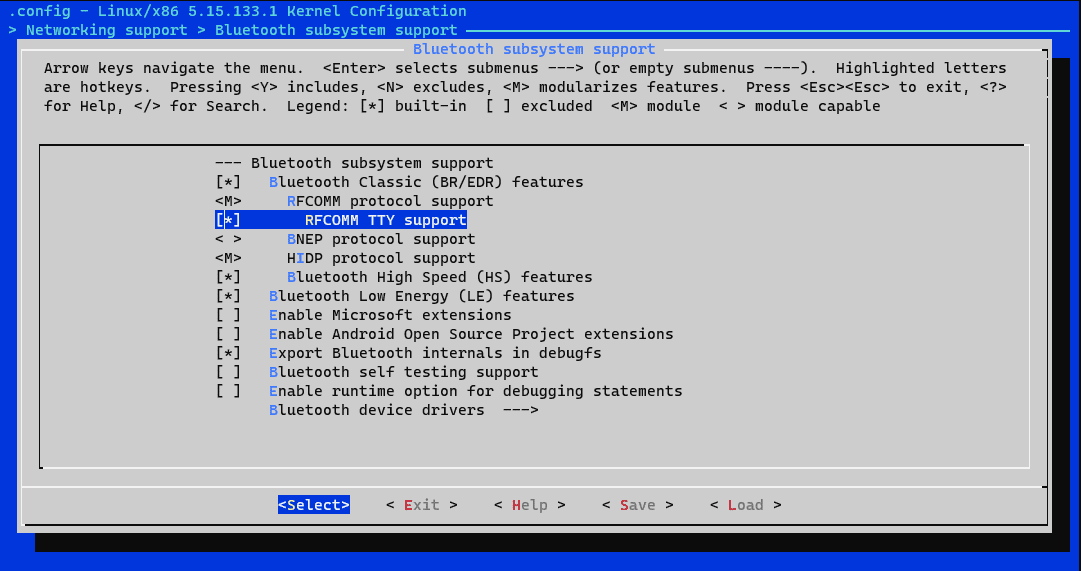Click the Select button
The image size is (1081, 571).
tap(314, 505)
